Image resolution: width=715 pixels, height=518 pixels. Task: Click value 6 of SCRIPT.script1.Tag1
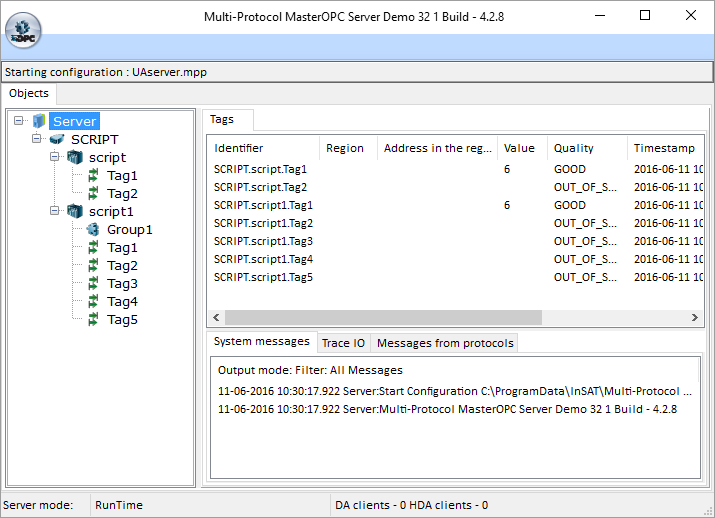pyautogui.click(x=507, y=205)
